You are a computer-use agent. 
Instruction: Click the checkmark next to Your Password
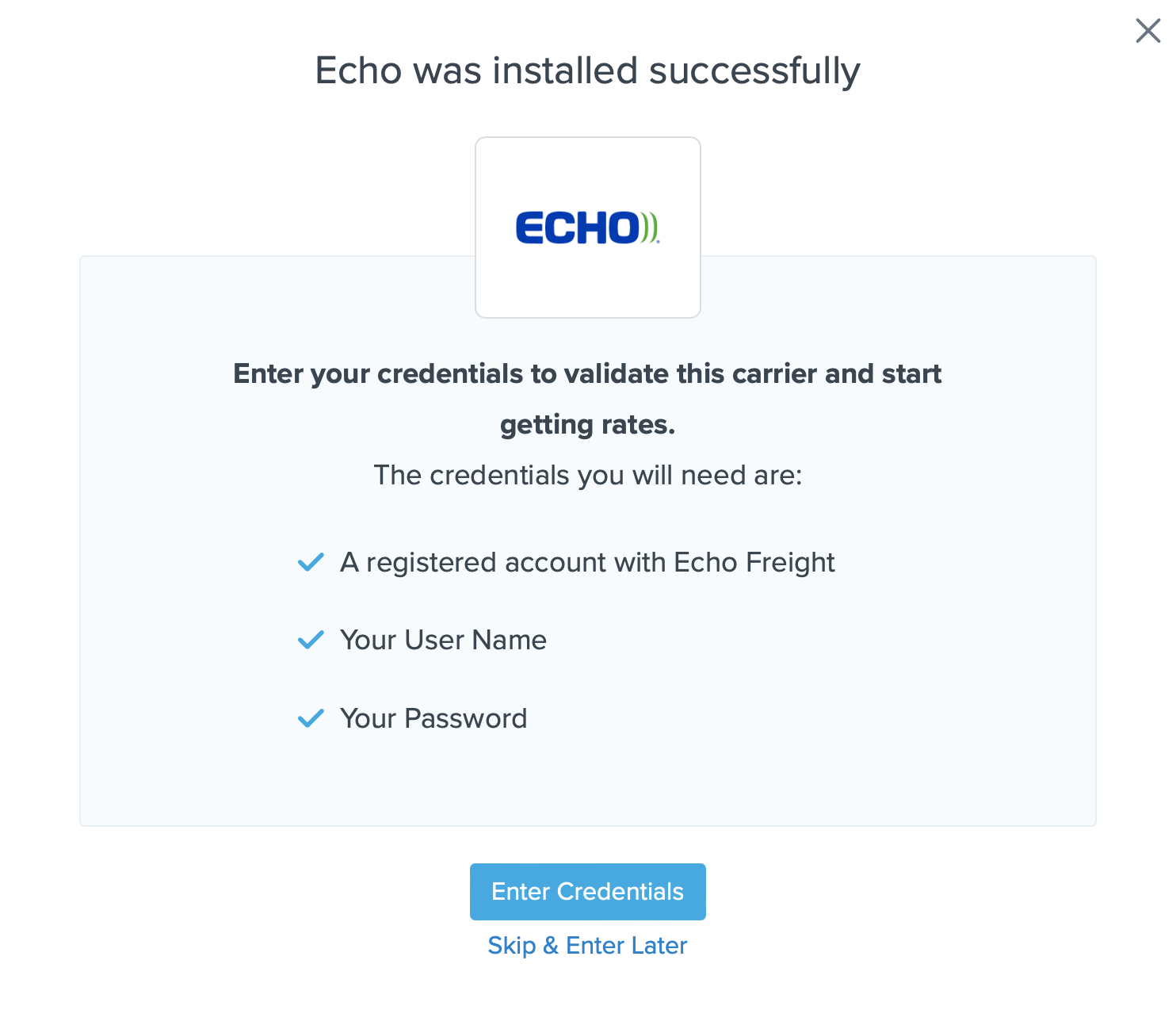coord(311,718)
